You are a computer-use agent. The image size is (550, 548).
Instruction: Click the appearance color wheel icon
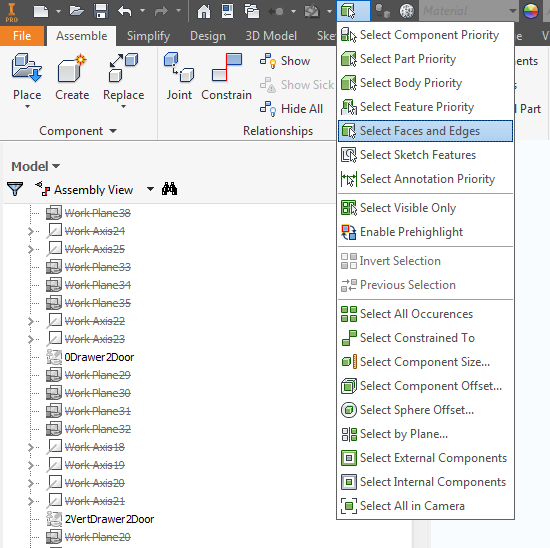tap(531, 11)
